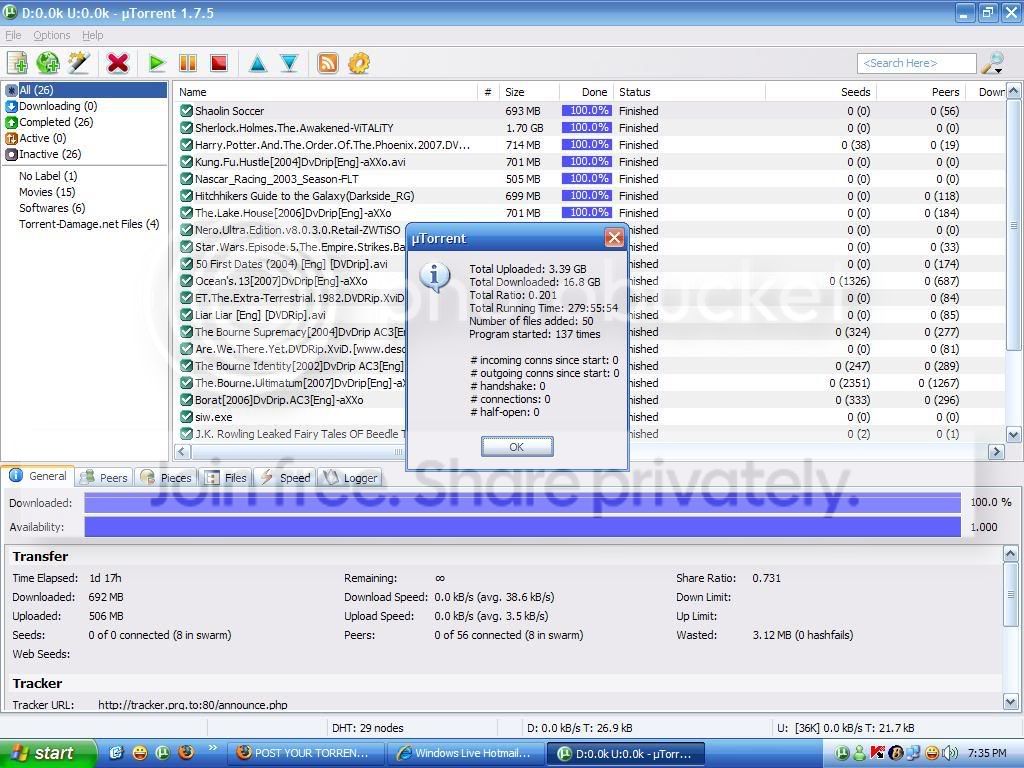Close the µTorrent statistics dialog

click(x=614, y=238)
